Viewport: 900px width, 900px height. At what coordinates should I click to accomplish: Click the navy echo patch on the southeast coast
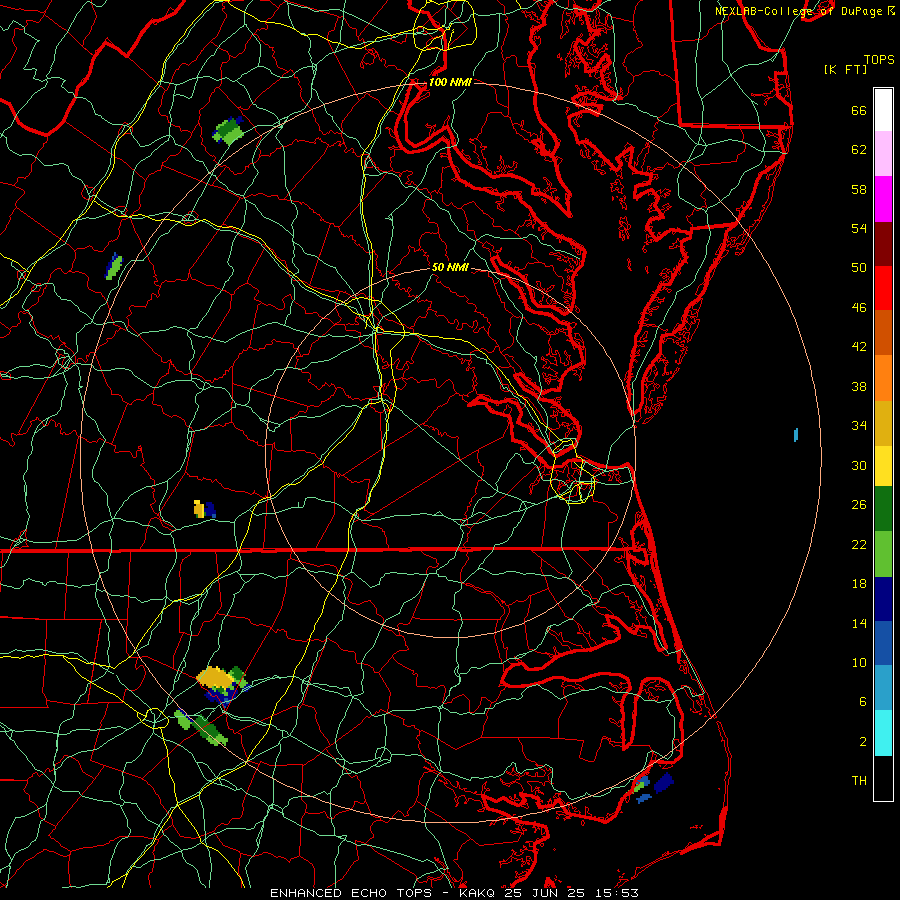coord(664,782)
